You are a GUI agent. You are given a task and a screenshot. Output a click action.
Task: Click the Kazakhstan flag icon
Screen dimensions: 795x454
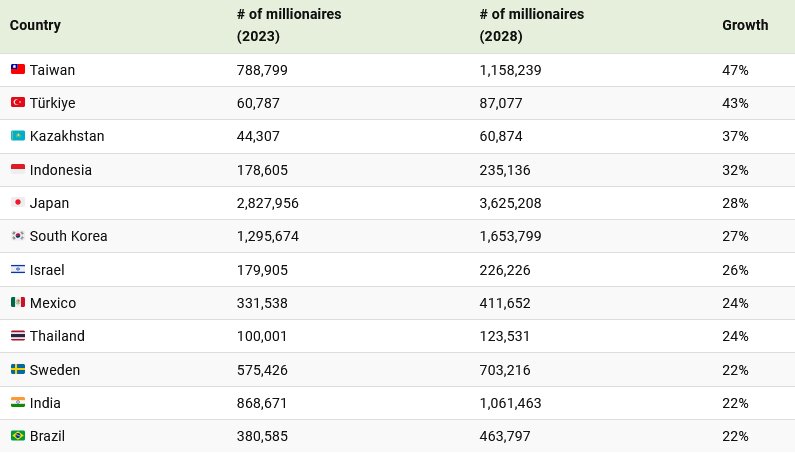(17, 136)
